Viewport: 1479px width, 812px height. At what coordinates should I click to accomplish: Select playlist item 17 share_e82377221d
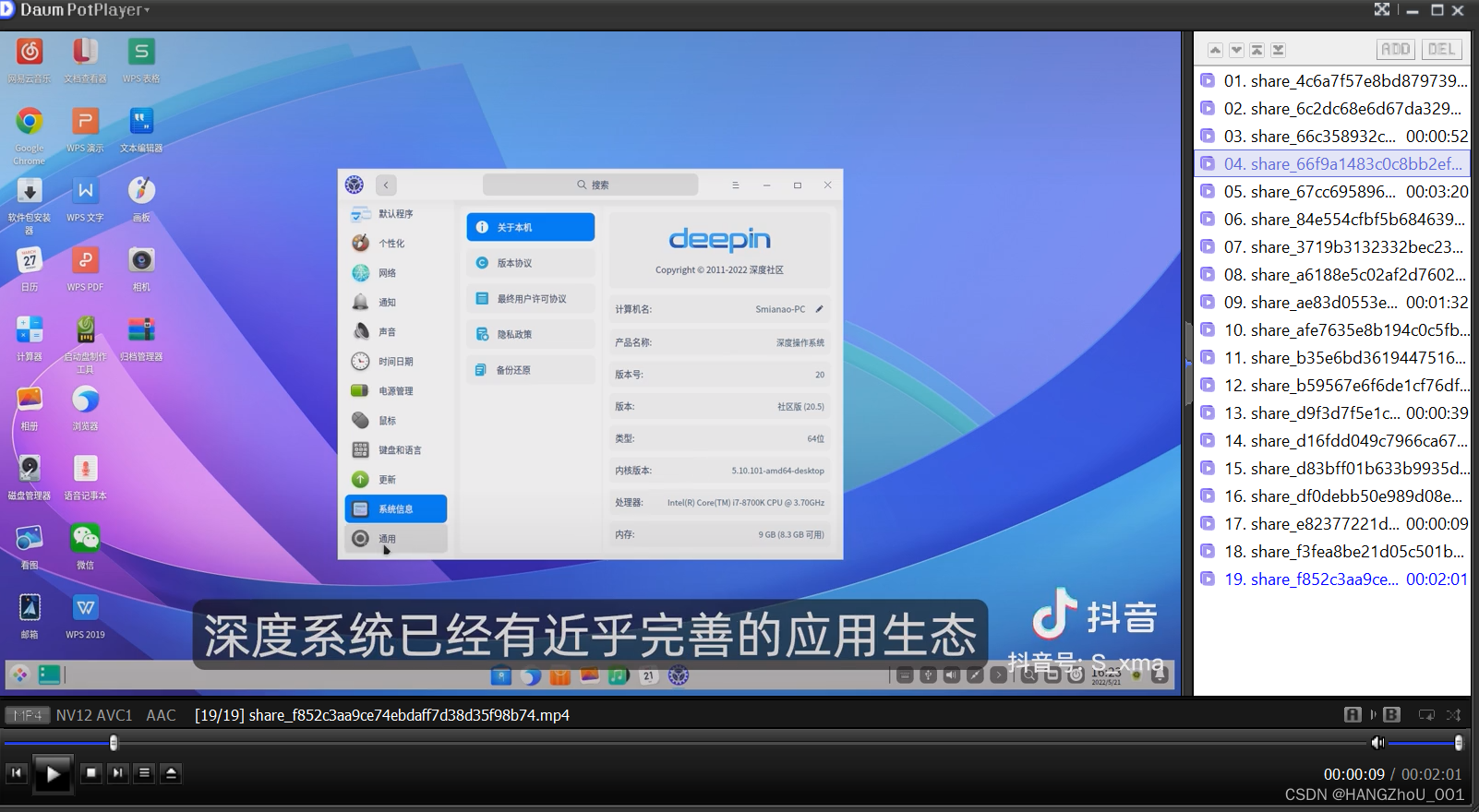point(1332,523)
